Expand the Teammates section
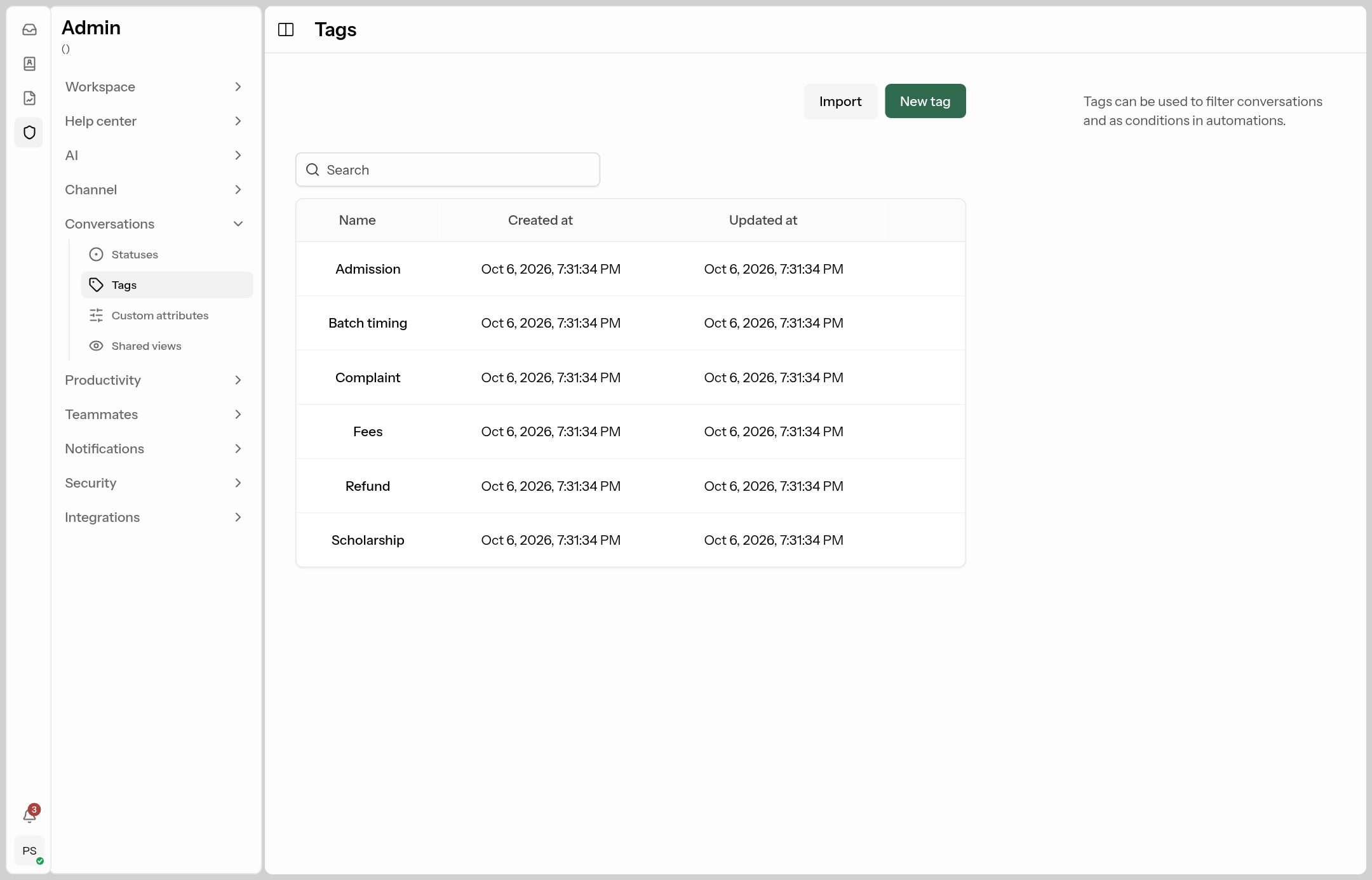 [x=154, y=415]
